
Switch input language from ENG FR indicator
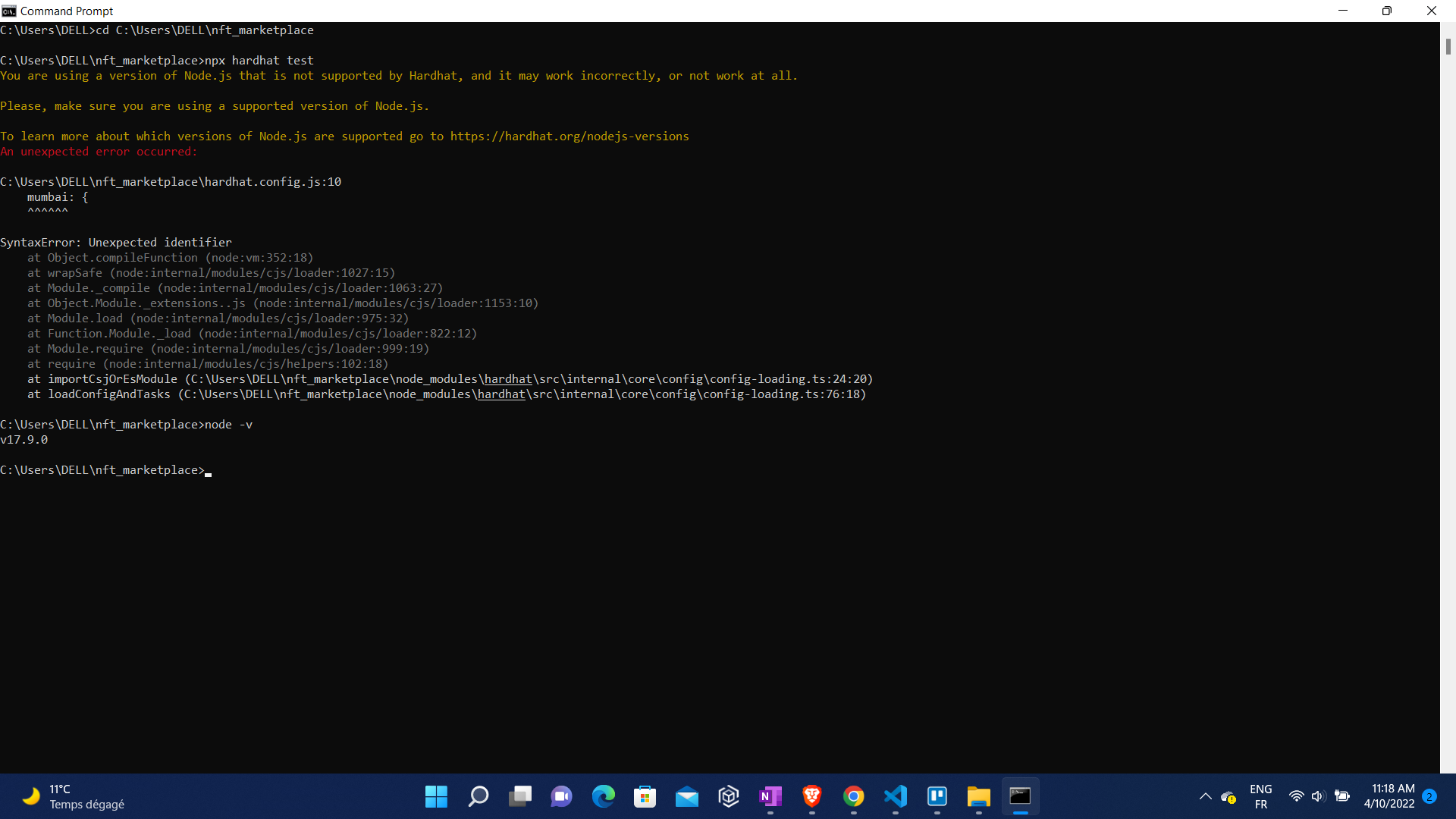pyautogui.click(x=1261, y=796)
